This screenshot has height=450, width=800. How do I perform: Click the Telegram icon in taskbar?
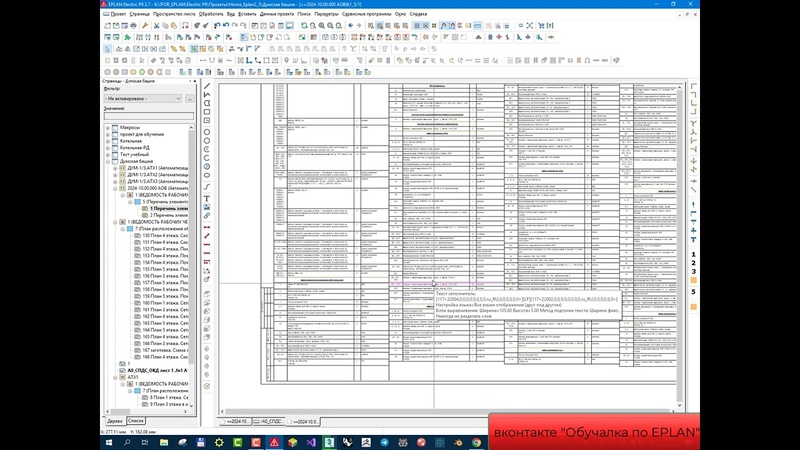tap(384, 442)
